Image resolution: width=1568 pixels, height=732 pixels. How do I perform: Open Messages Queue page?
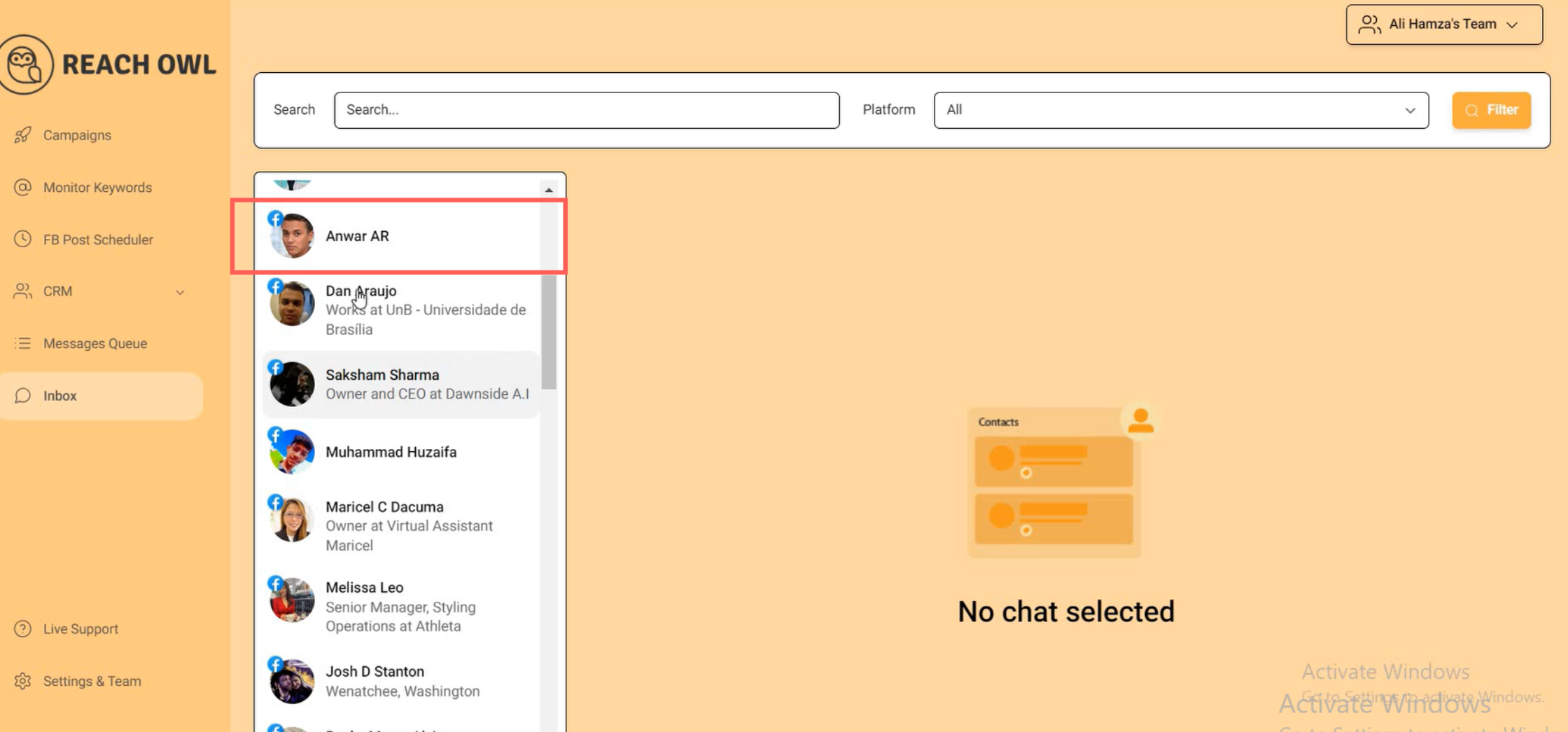[x=95, y=343]
